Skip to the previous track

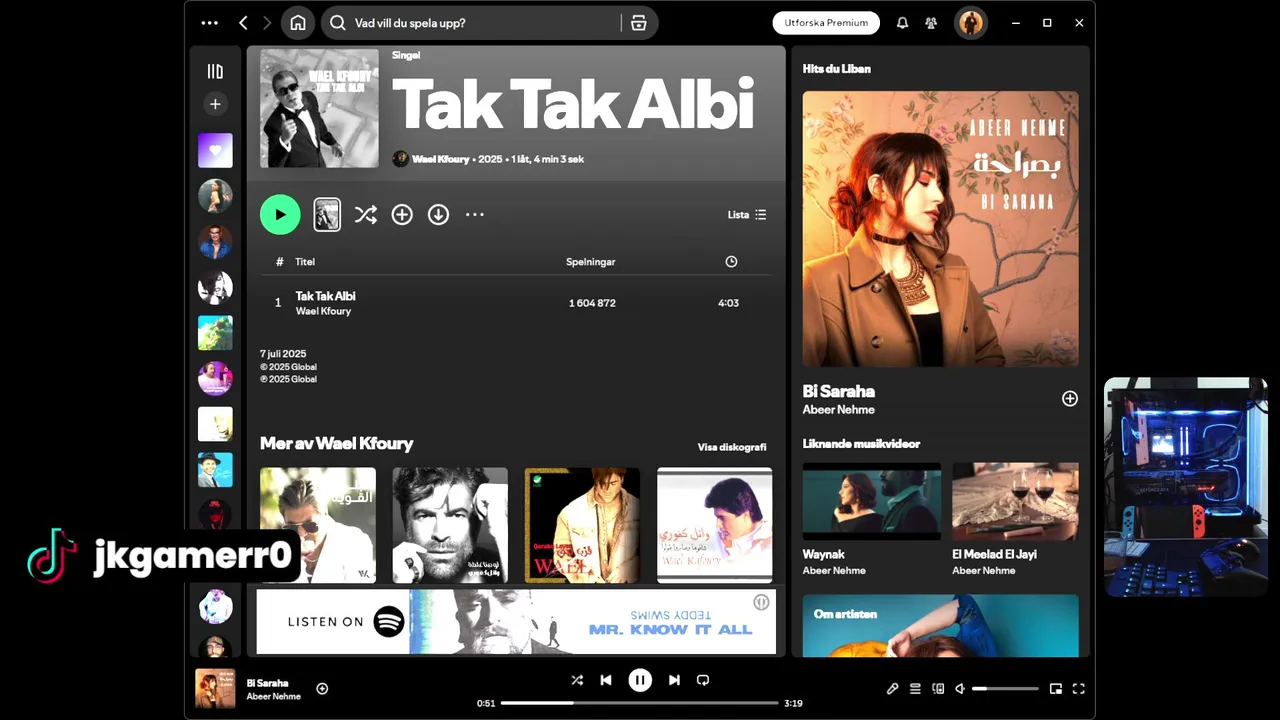(606, 680)
